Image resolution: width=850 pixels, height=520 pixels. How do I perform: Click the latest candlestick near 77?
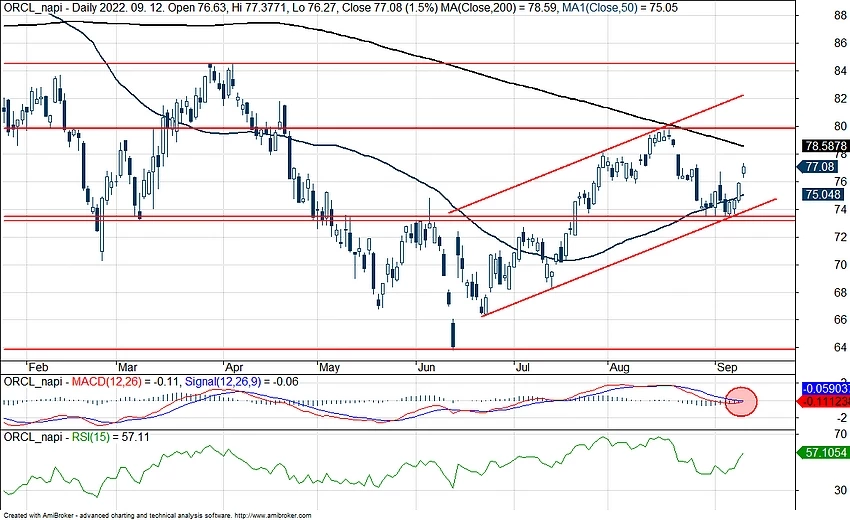(744, 170)
